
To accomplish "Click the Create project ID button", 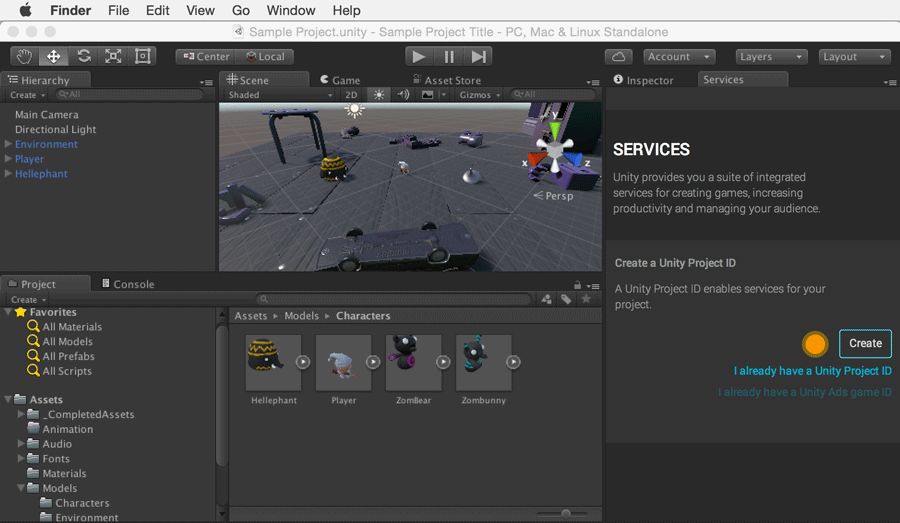I will (865, 343).
